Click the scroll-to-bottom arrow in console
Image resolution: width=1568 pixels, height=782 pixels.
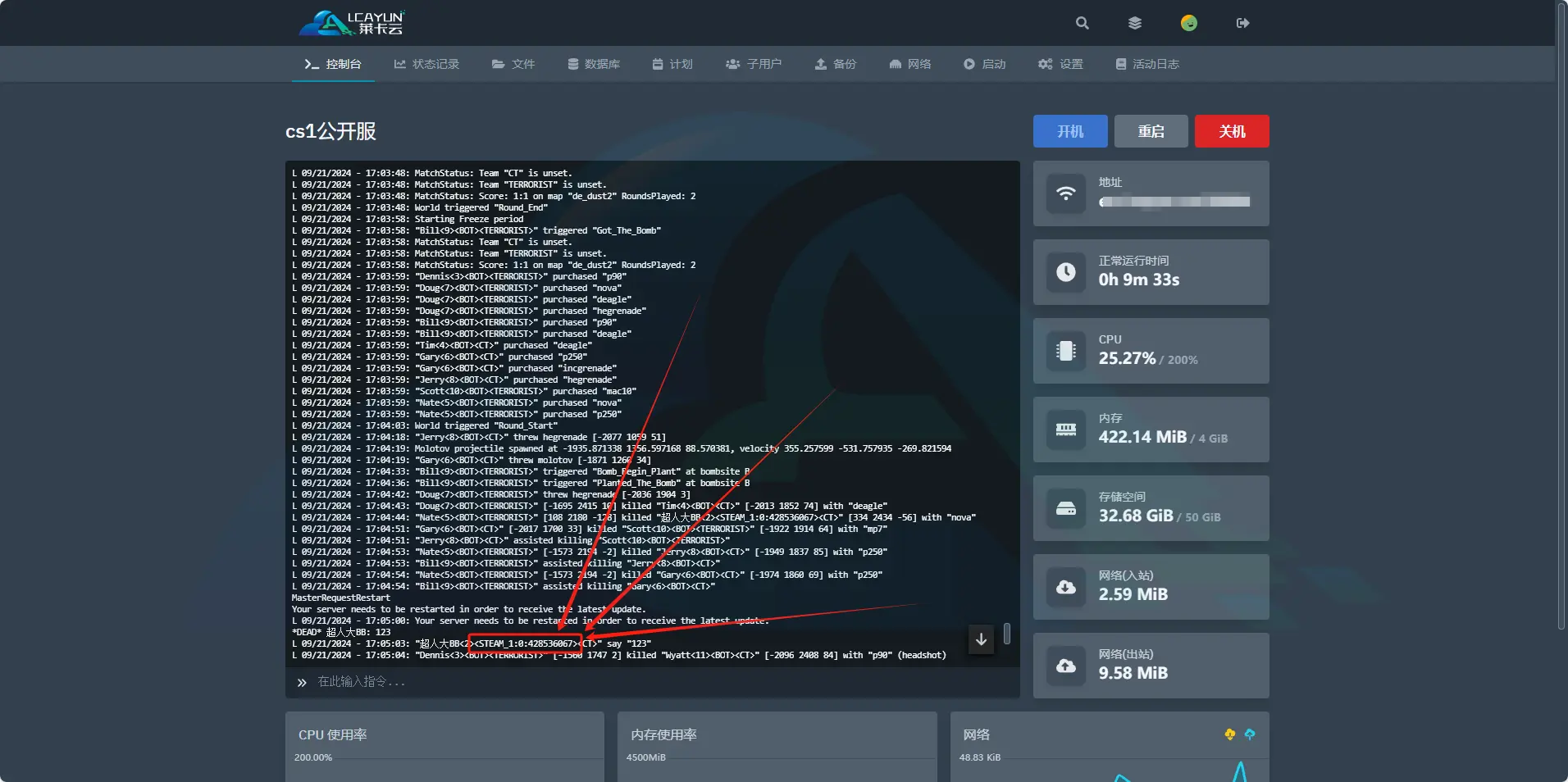[981, 639]
